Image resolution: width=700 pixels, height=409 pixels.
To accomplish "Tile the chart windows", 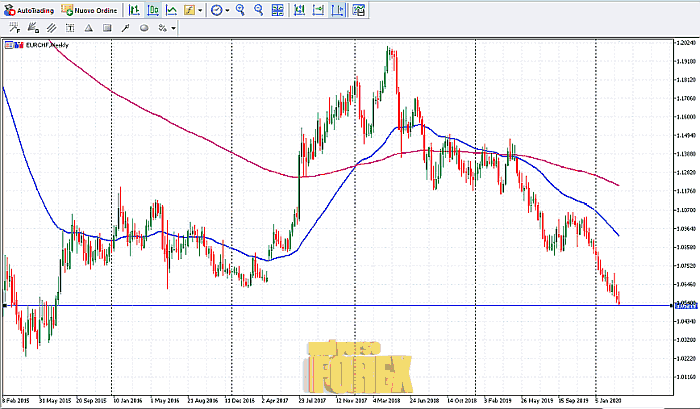I will tap(276, 10).
